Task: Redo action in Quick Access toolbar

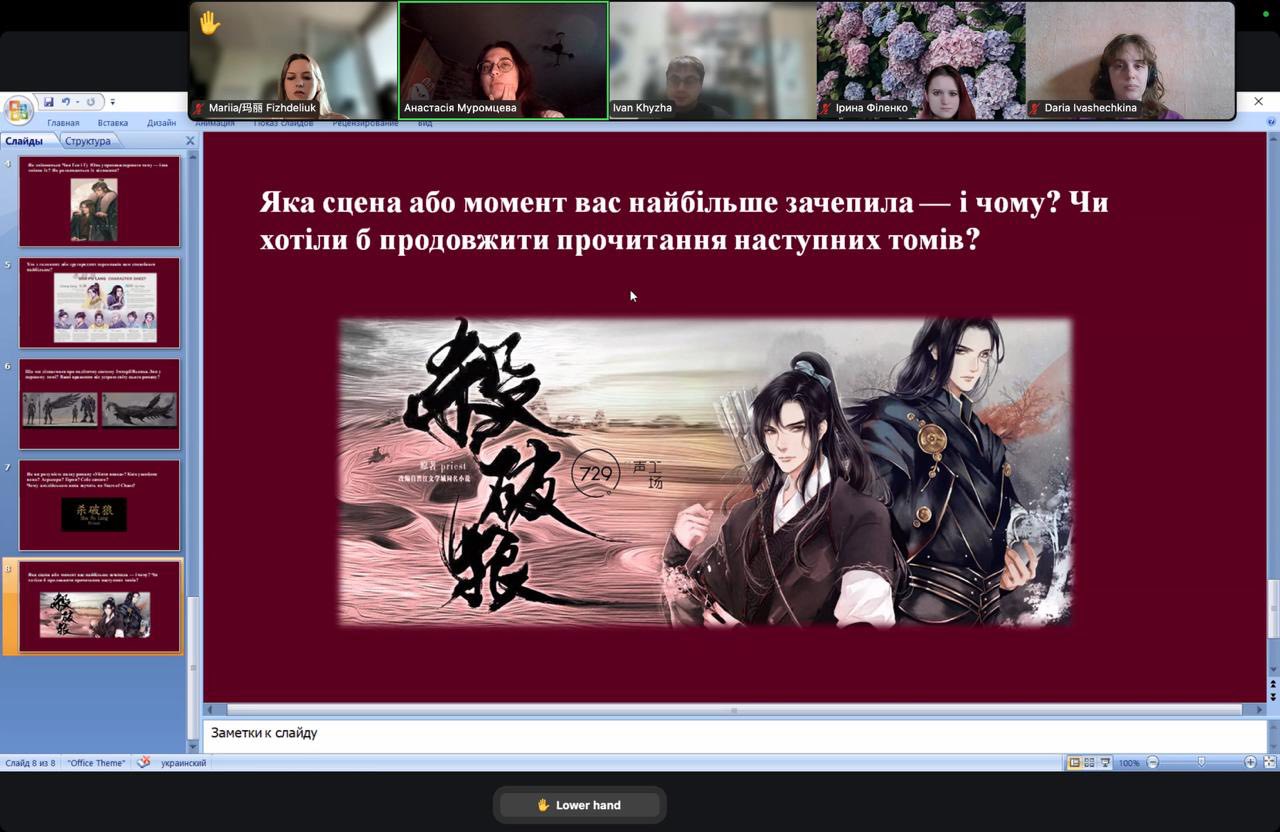Action: coord(90,102)
